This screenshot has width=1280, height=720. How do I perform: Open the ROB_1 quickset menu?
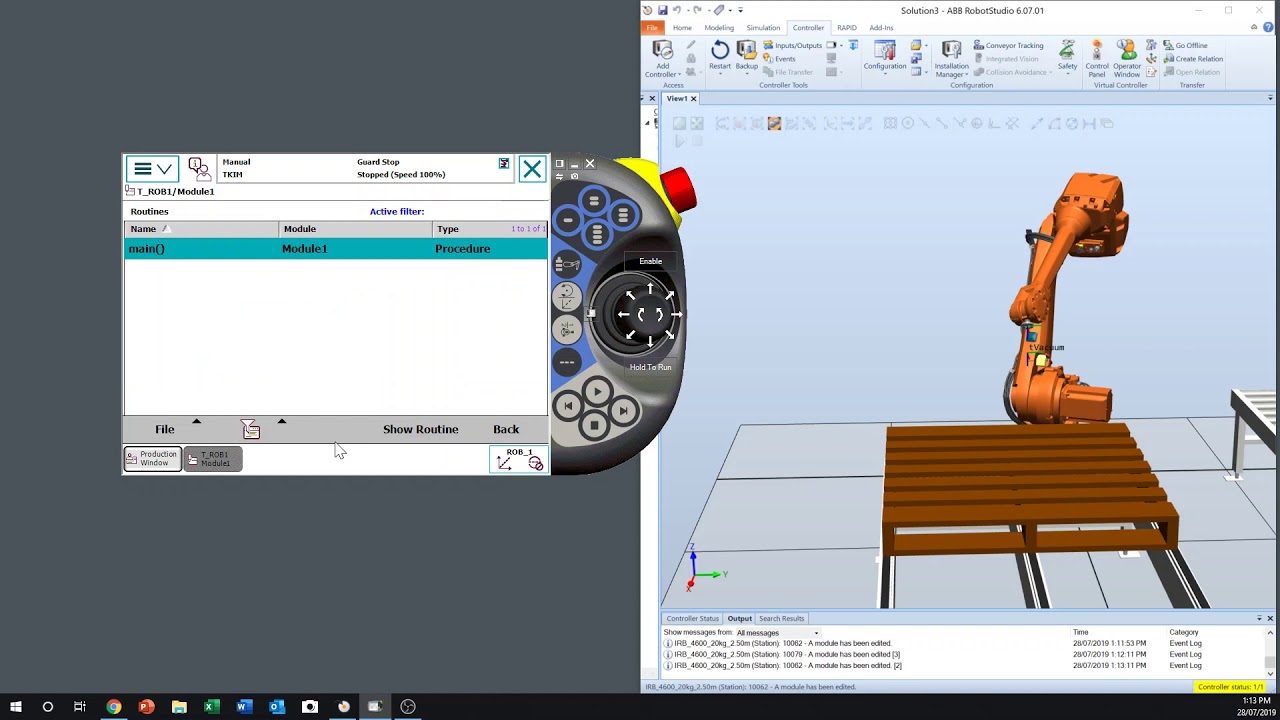point(519,459)
